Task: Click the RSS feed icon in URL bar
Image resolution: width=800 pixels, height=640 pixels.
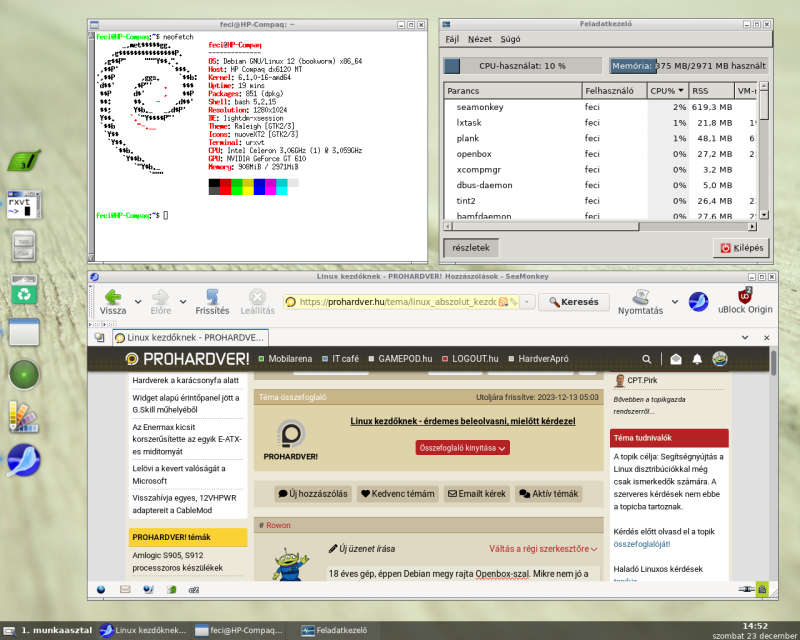Action: pos(503,302)
